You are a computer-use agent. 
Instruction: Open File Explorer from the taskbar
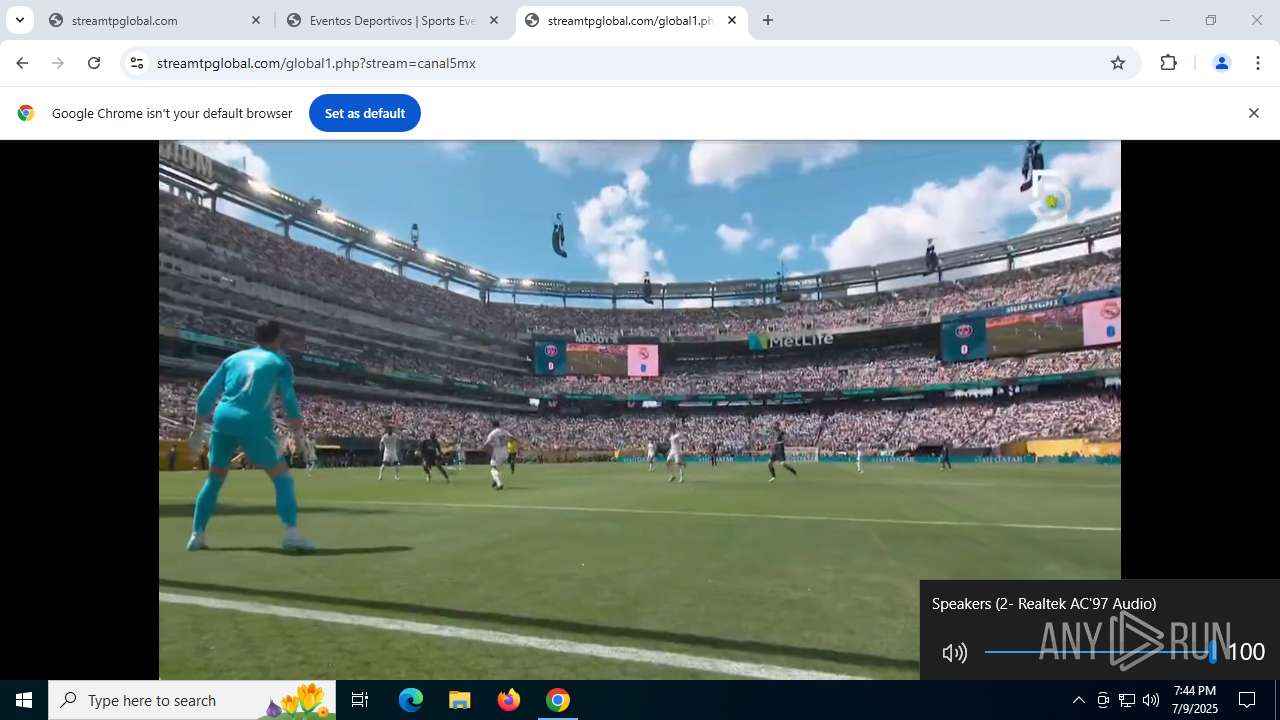(459, 700)
